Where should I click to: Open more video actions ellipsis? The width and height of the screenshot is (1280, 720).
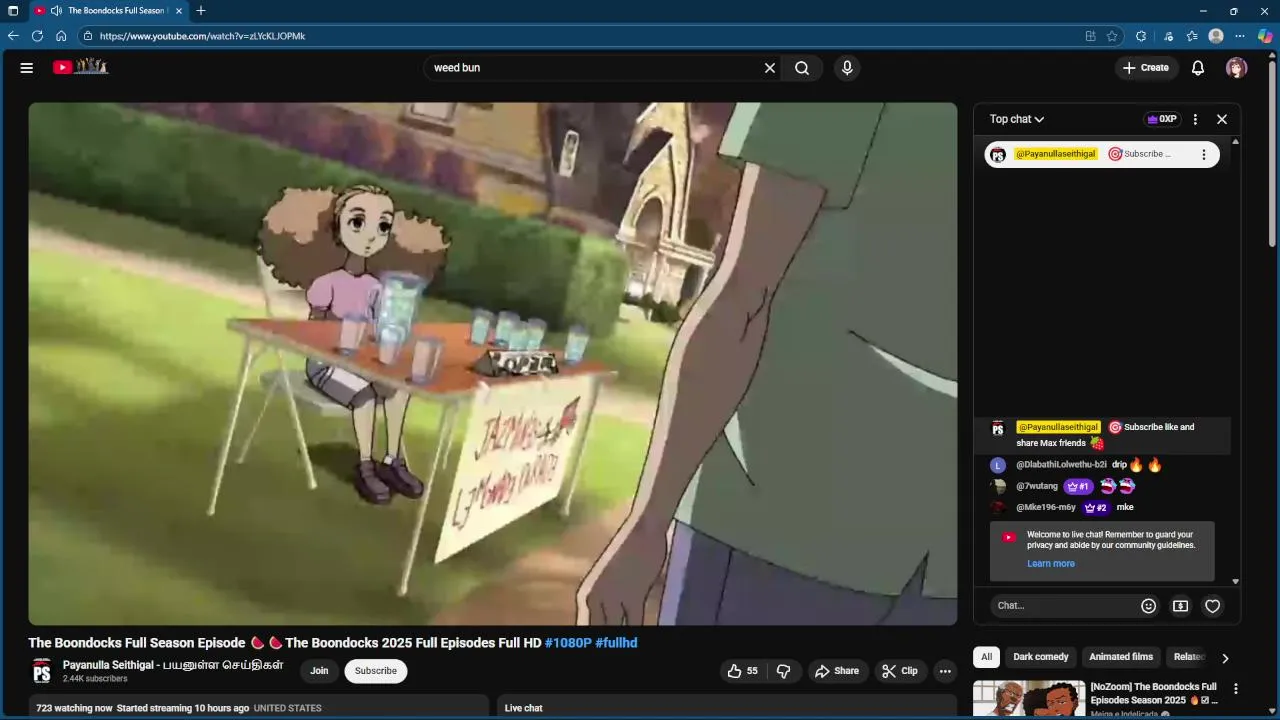(945, 671)
